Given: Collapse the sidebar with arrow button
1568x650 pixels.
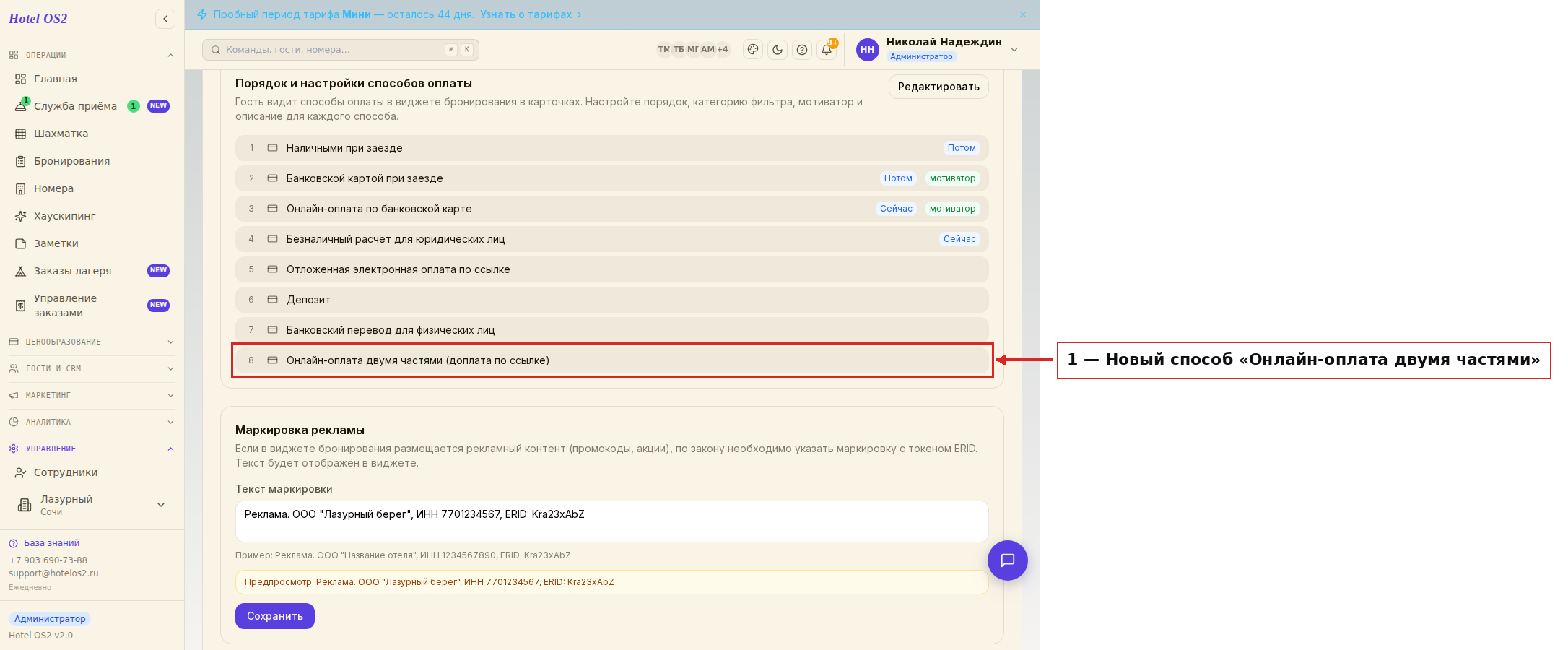Looking at the screenshot, I should pos(165,19).
